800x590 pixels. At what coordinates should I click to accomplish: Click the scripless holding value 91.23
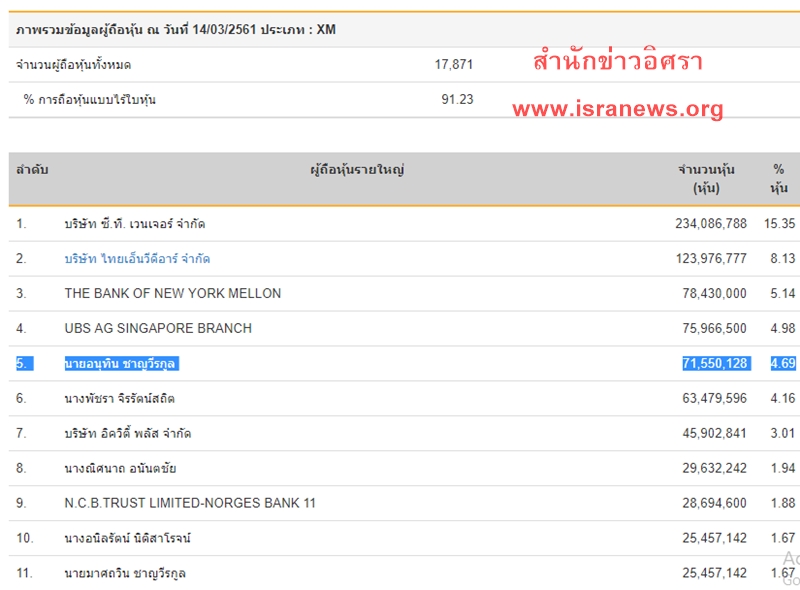(x=457, y=99)
